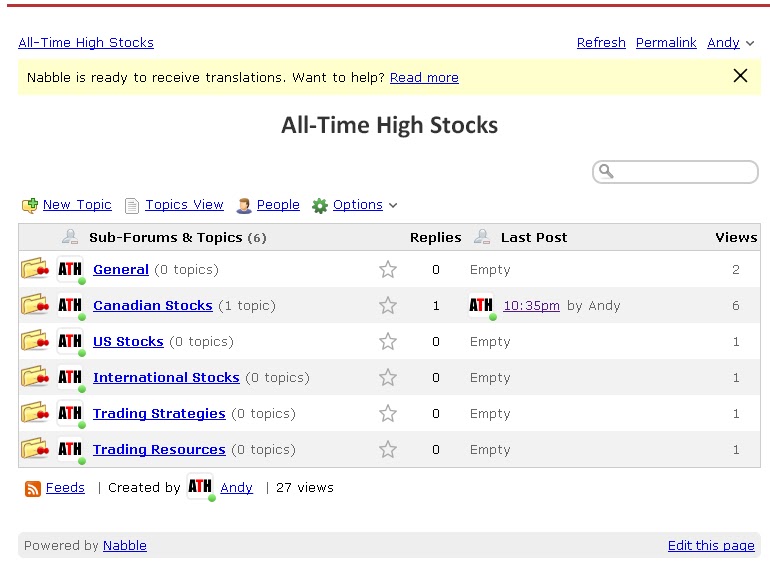
Task: Toggle the star for Trading Resources
Action: (388, 449)
